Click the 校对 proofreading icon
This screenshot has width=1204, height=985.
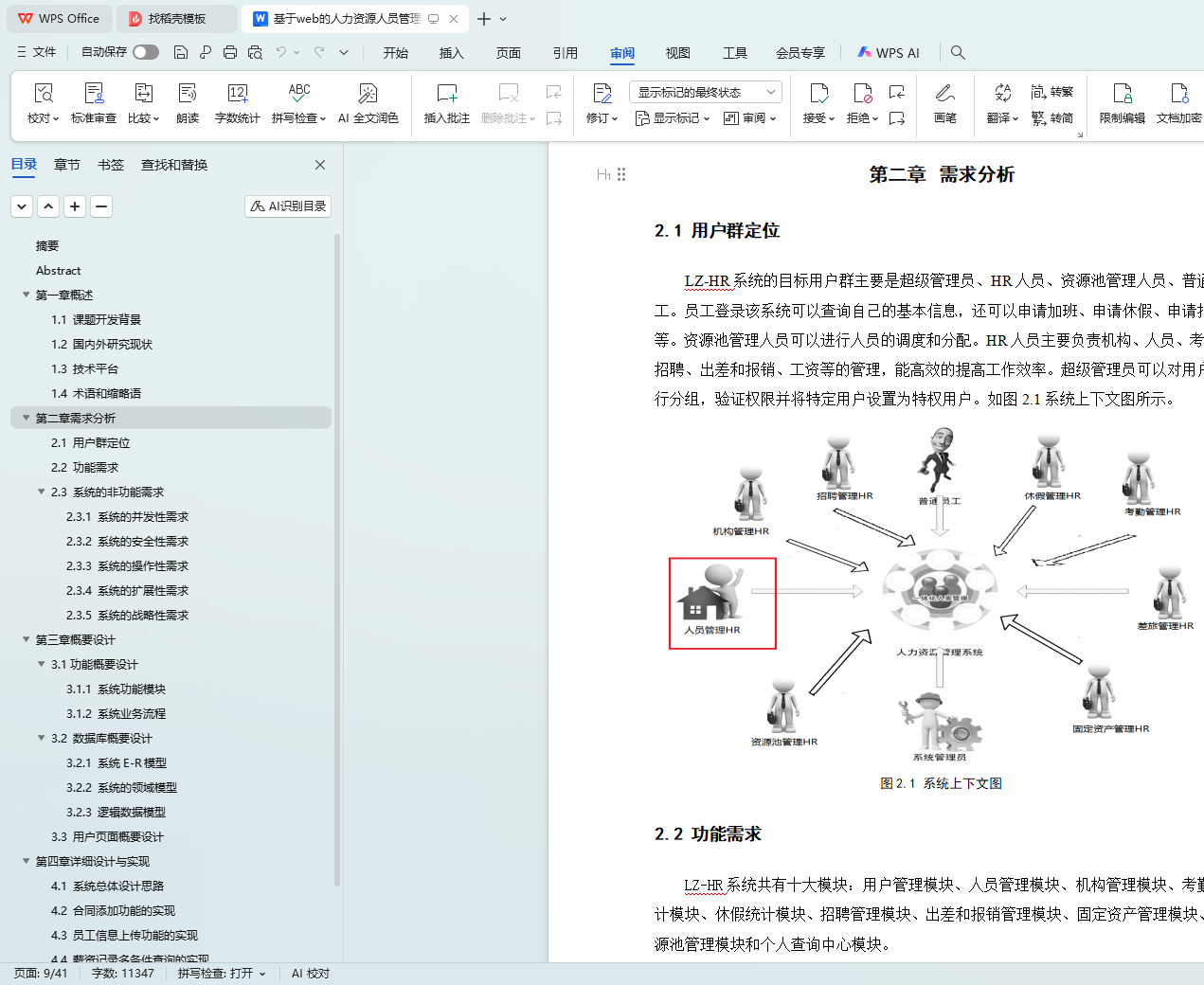43,93
